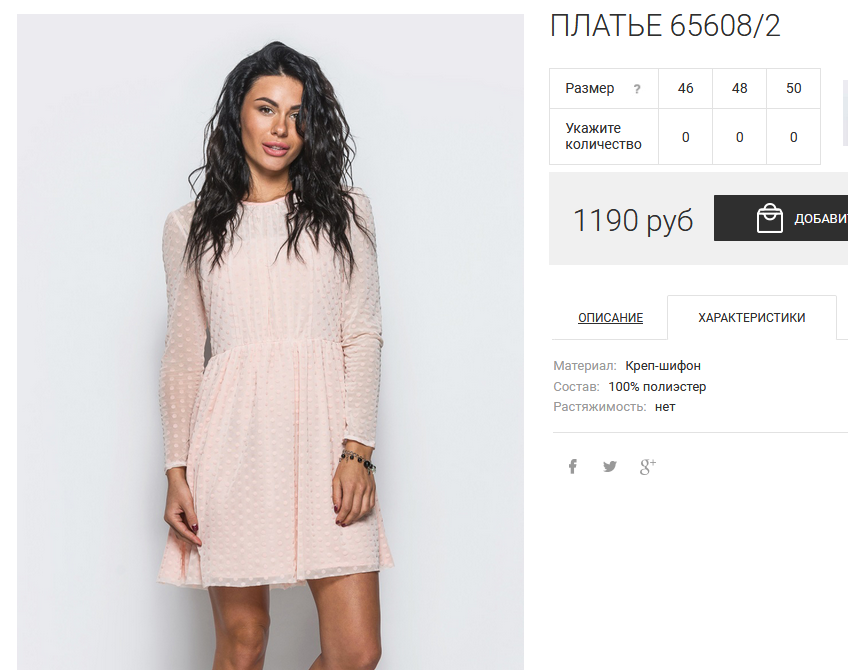
Task: Open size help question mark
Action: coord(637,89)
